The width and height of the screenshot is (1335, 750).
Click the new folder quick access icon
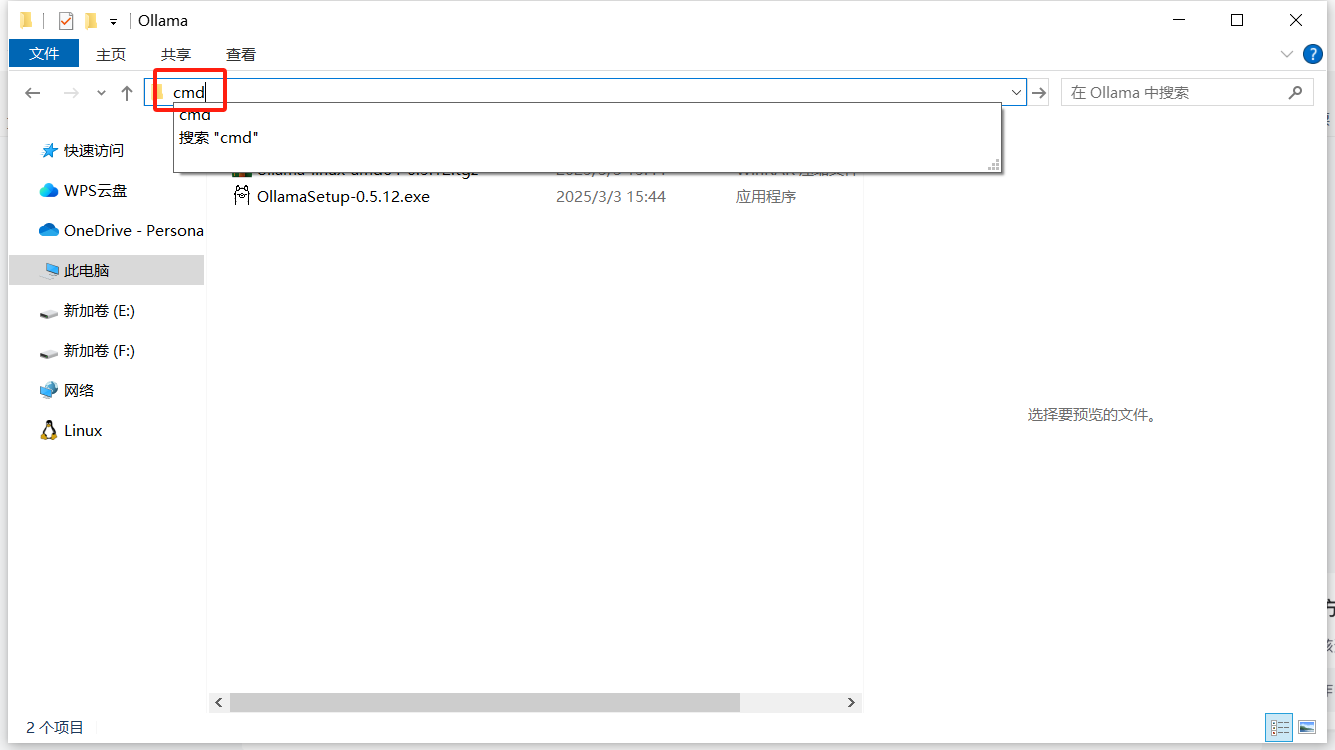91,21
